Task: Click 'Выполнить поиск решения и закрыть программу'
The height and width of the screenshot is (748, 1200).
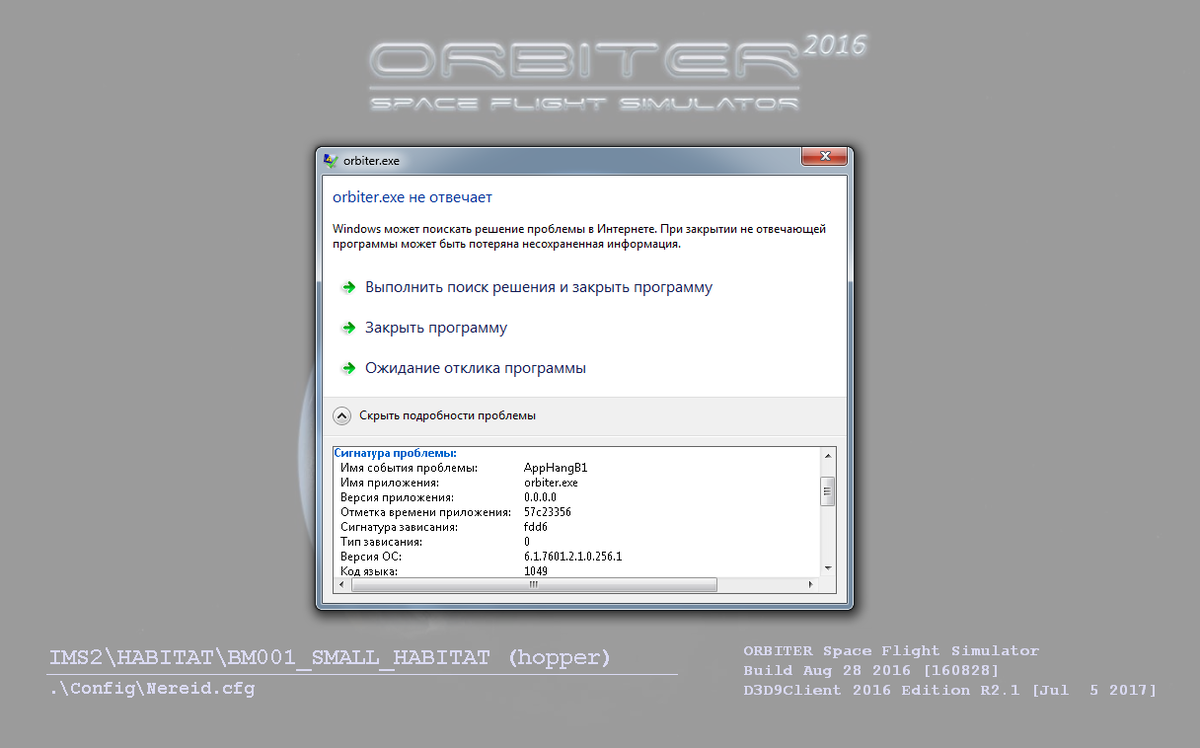Action: (539, 287)
